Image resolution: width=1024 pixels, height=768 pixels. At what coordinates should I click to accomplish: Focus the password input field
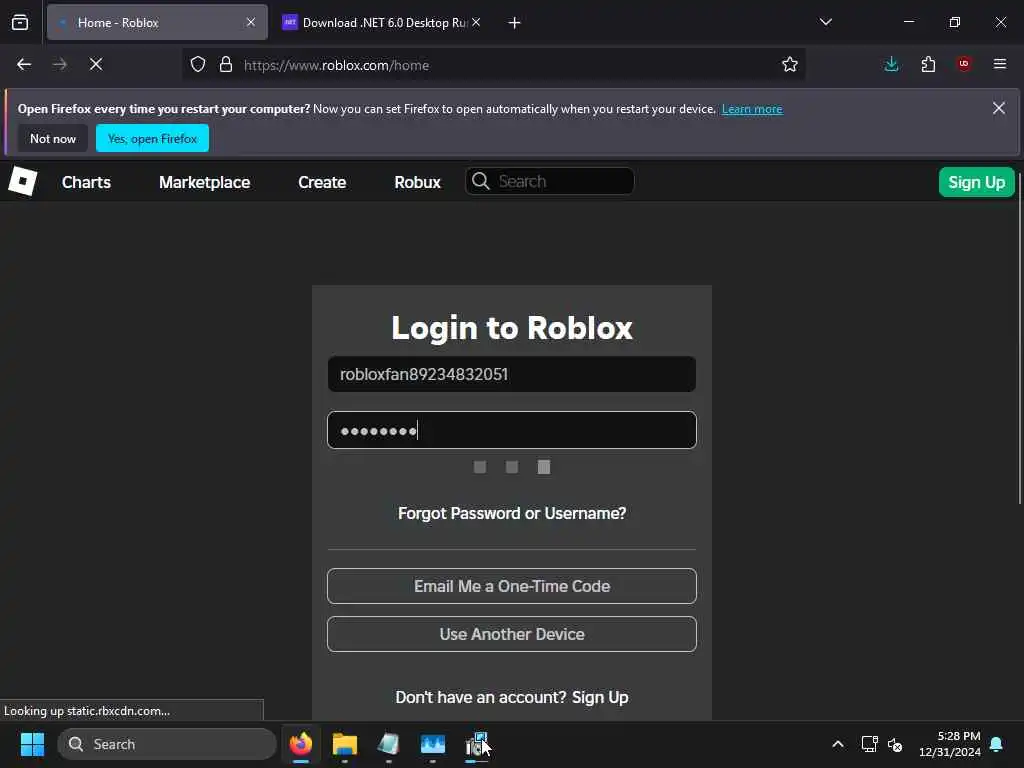[512, 430]
